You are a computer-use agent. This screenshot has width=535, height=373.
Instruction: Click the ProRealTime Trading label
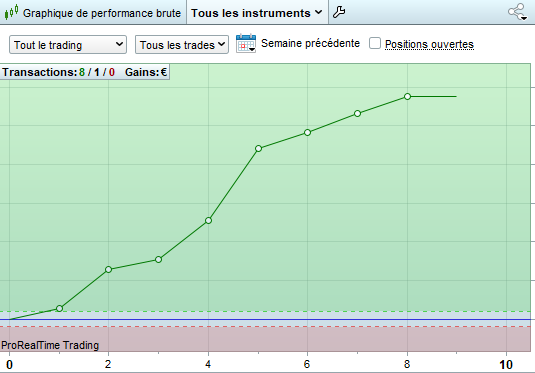(50, 345)
